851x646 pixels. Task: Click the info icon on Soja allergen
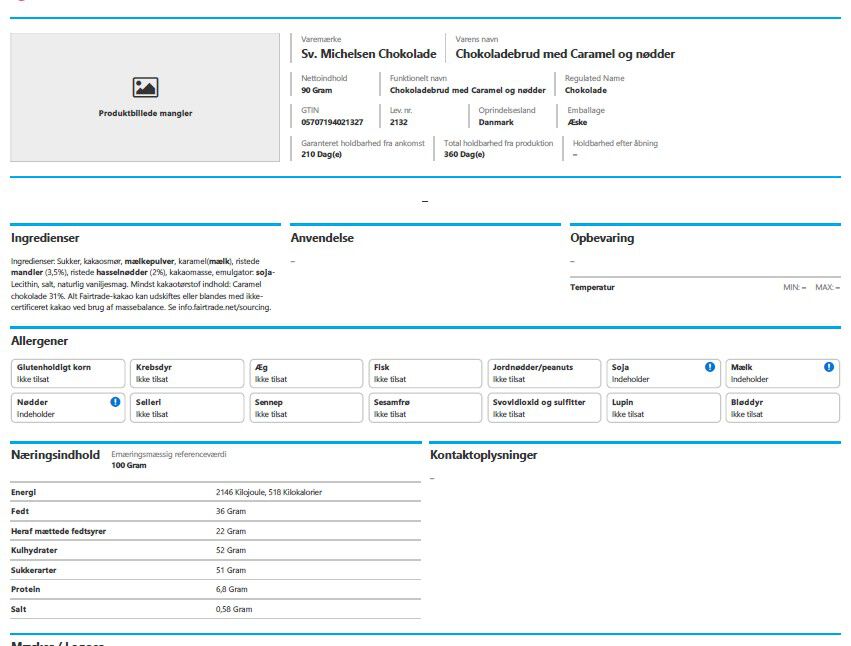(x=710, y=367)
